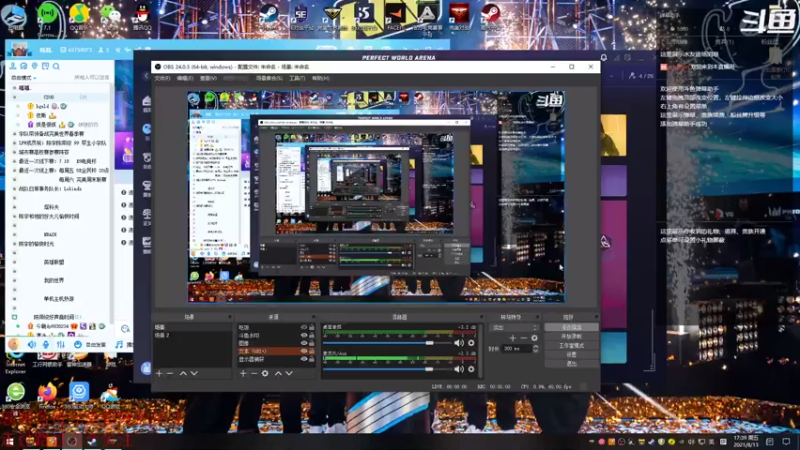Open 编辑(E) menu in OBS
Image resolution: width=800 pixels, height=450 pixels.
[185, 78]
